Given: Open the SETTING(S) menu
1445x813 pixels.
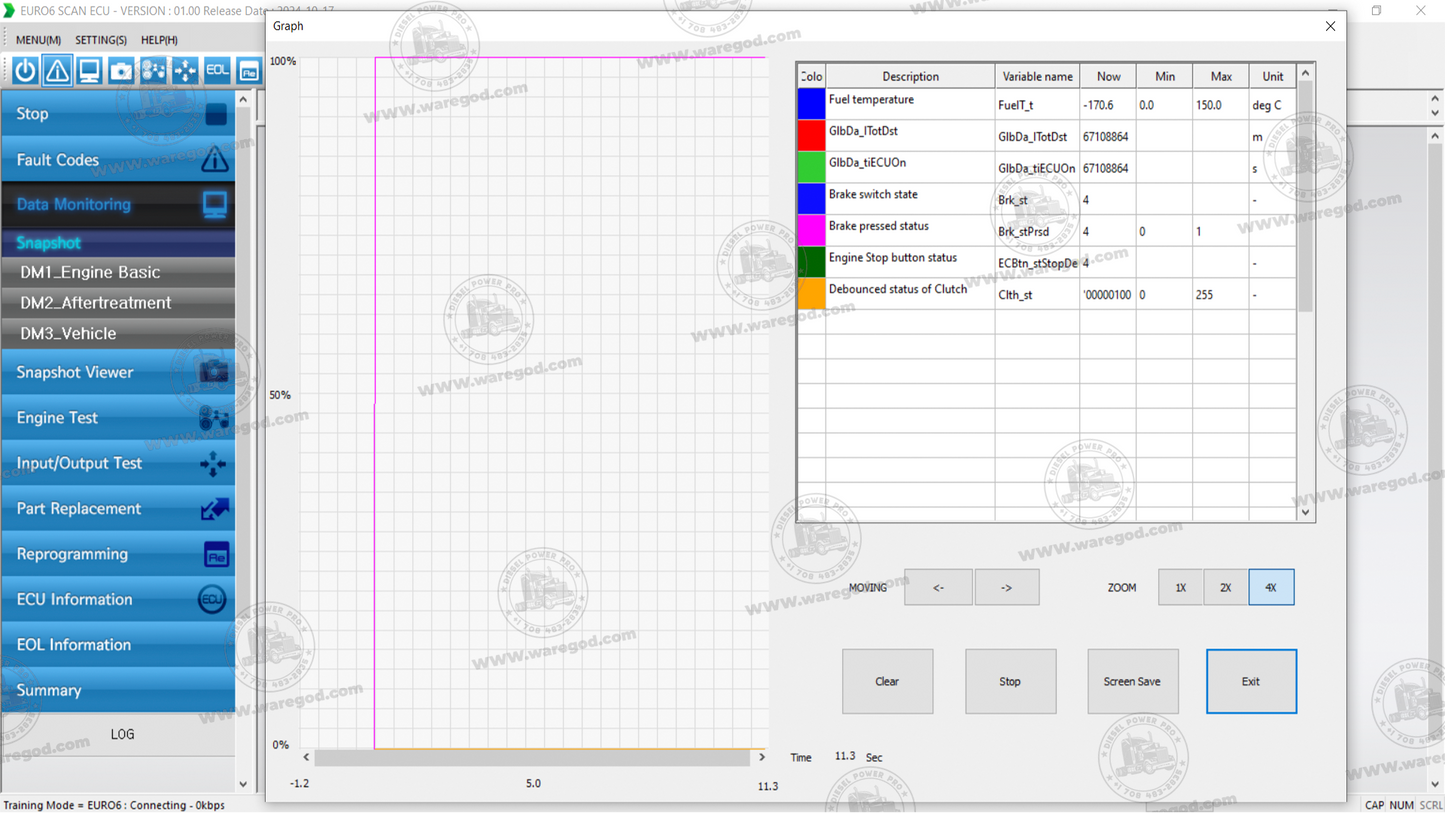Looking at the screenshot, I should (100, 40).
